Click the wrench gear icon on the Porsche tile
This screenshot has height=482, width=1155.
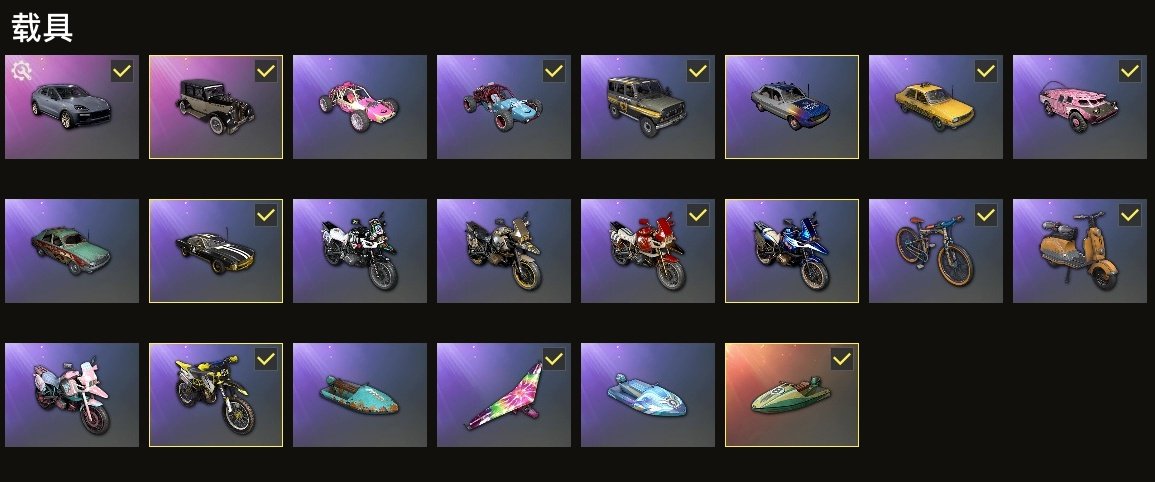coord(22,71)
